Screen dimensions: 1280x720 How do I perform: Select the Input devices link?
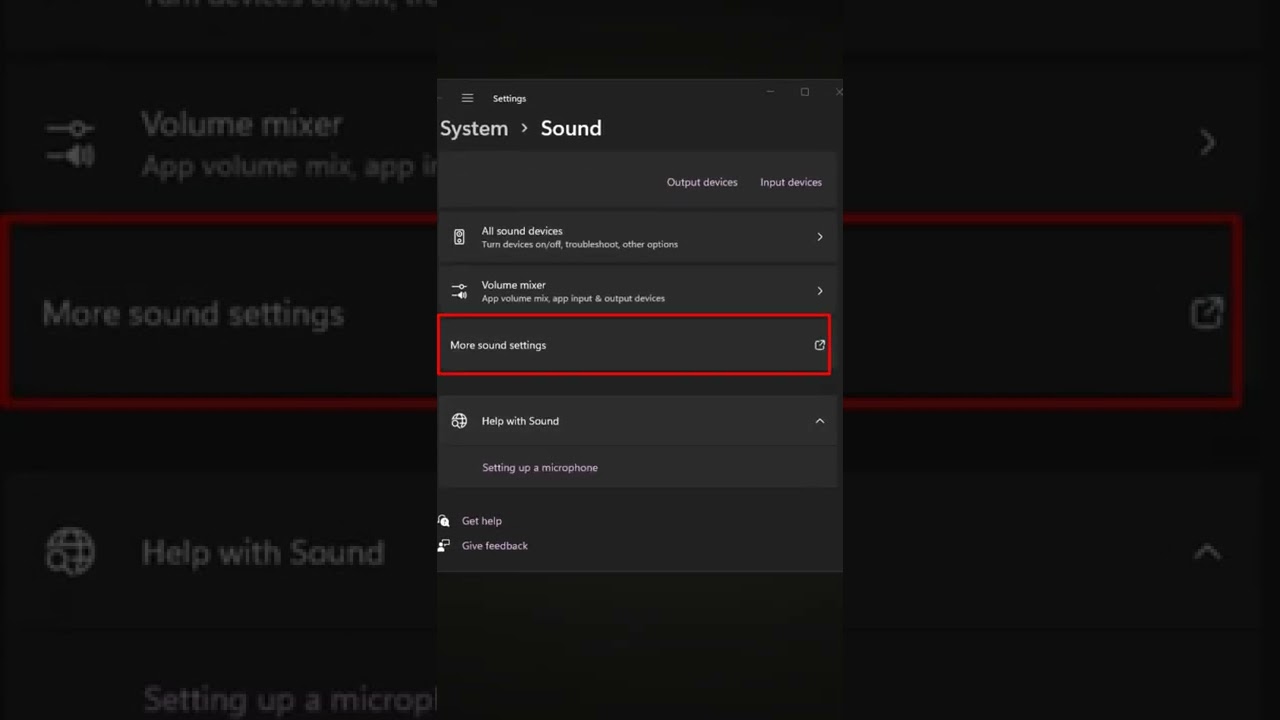point(791,182)
